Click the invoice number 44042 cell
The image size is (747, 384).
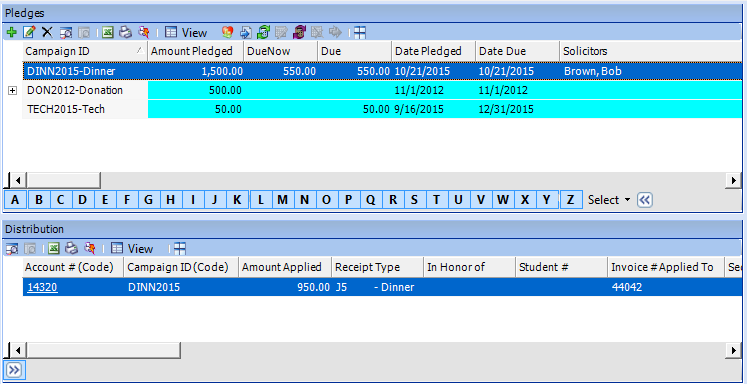(666, 287)
